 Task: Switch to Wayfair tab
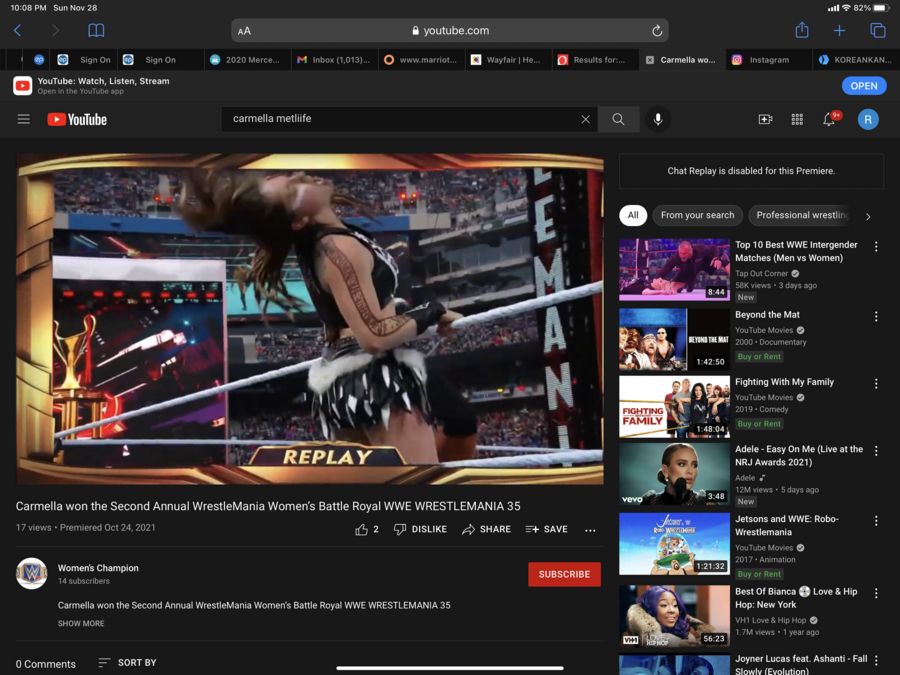pyautogui.click(x=507, y=60)
